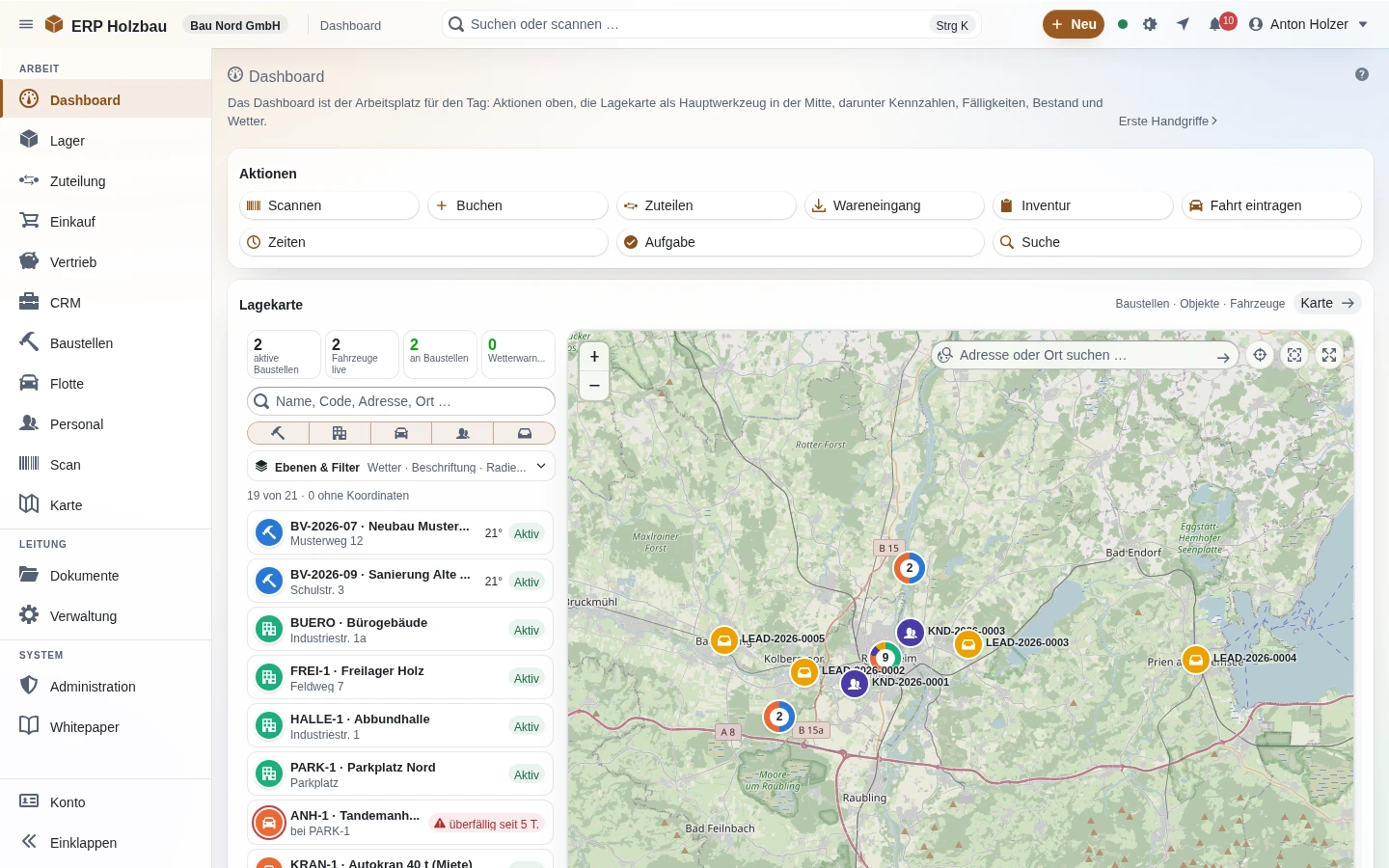Select HALLE-1 Abbundhalle list entry
This screenshot has height=868, width=1389.
pos(400,726)
